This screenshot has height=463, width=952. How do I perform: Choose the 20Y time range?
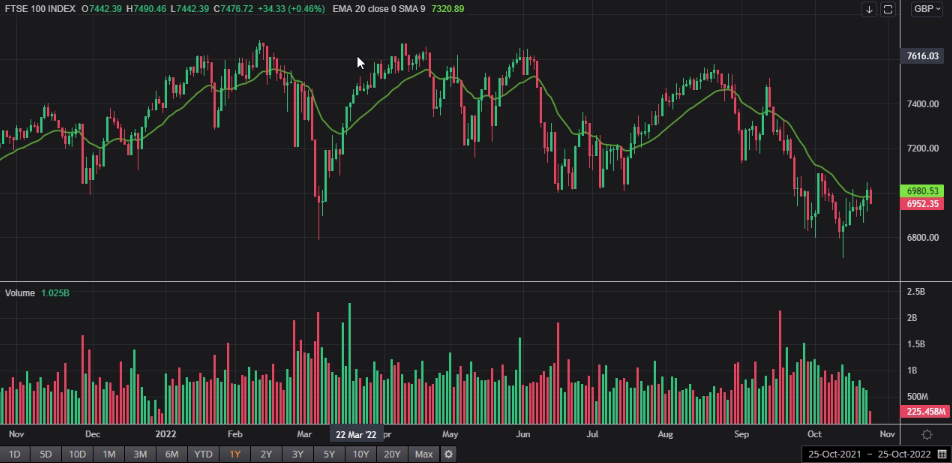click(x=392, y=454)
